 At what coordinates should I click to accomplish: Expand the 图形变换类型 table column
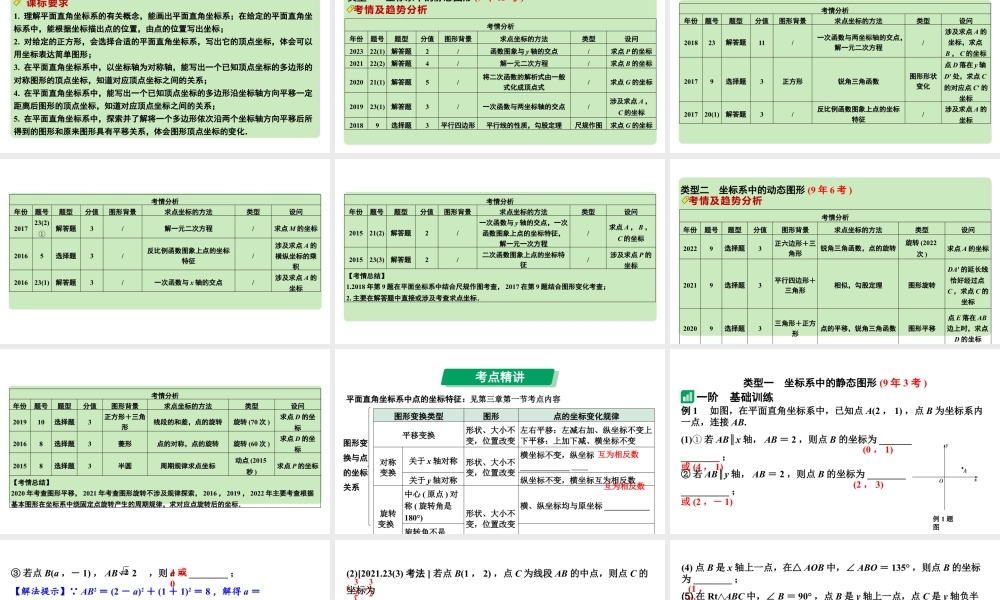click(421, 415)
